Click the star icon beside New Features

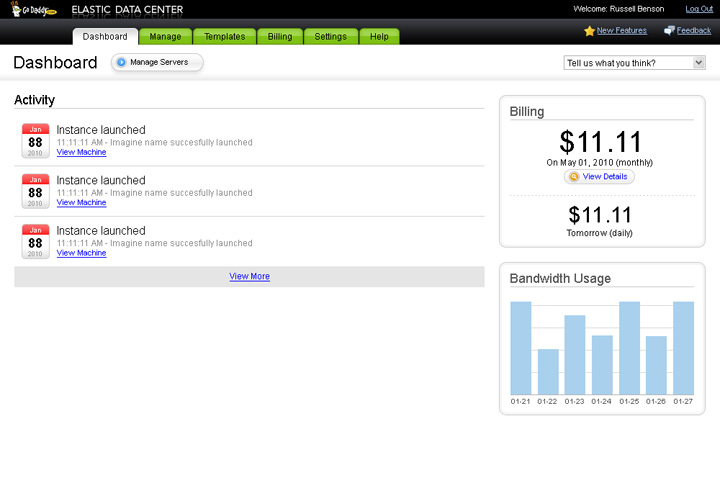[x=589, y=31]
